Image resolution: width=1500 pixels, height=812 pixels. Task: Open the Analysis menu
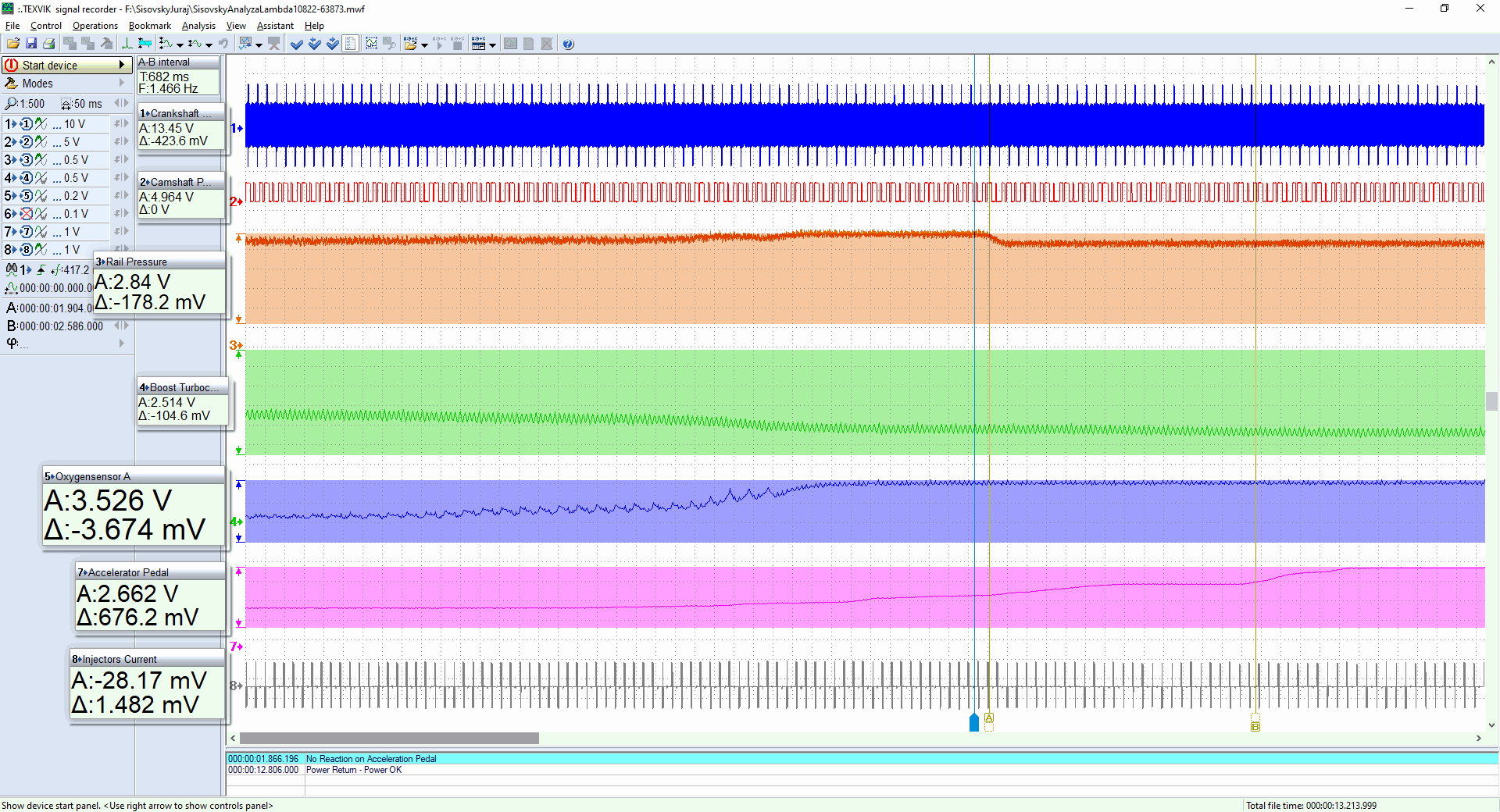click(198, 26)
